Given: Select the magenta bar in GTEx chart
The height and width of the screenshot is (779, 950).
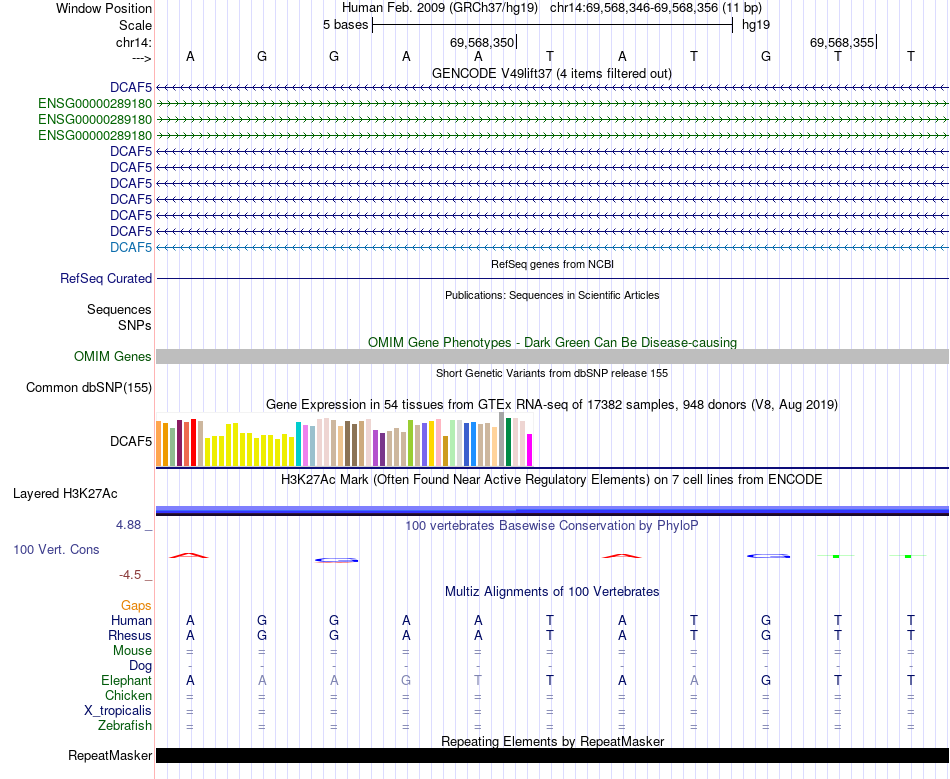Looking at the screenshot, I should click(530, 449).
